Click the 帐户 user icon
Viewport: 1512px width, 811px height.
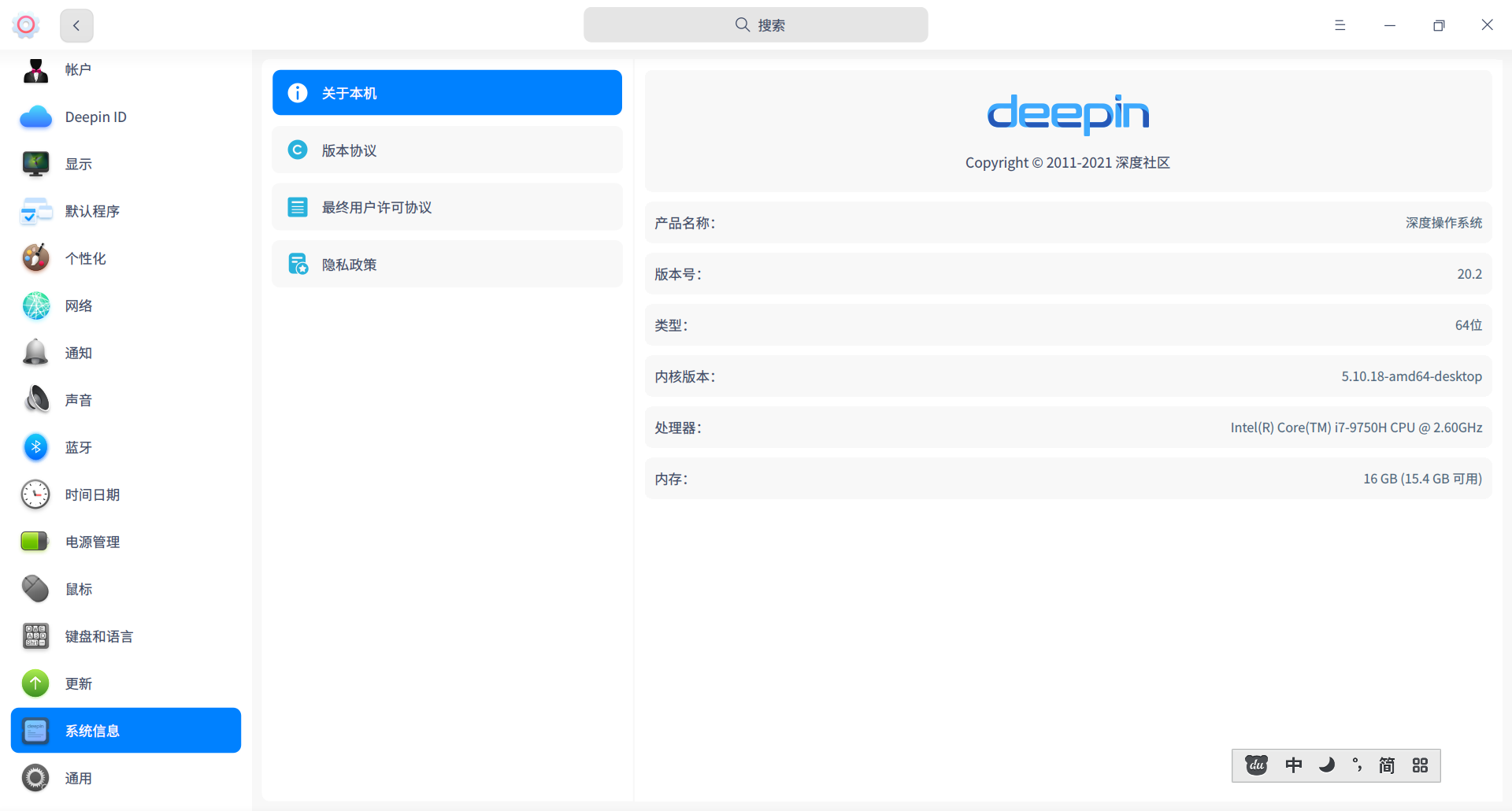[35, 70]
